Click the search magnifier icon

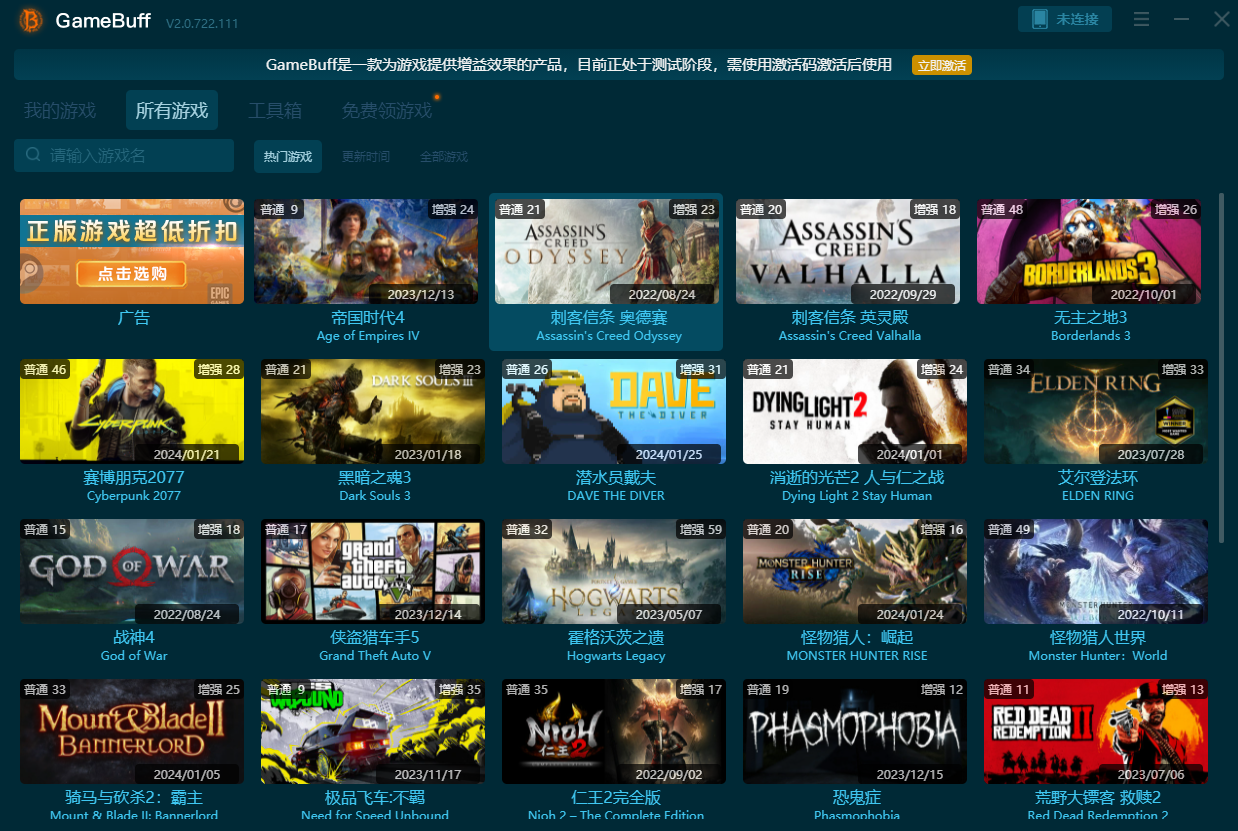[x=34, y=155]
